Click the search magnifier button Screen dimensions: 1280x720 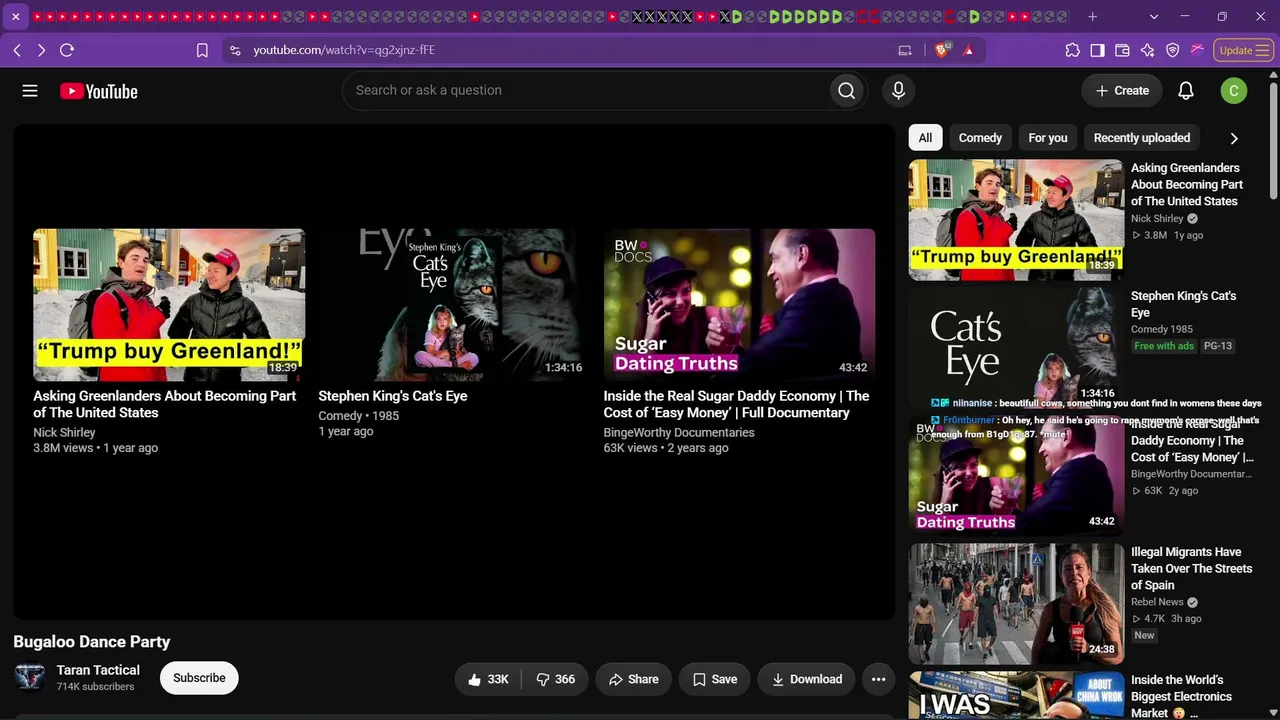[847, 91]
